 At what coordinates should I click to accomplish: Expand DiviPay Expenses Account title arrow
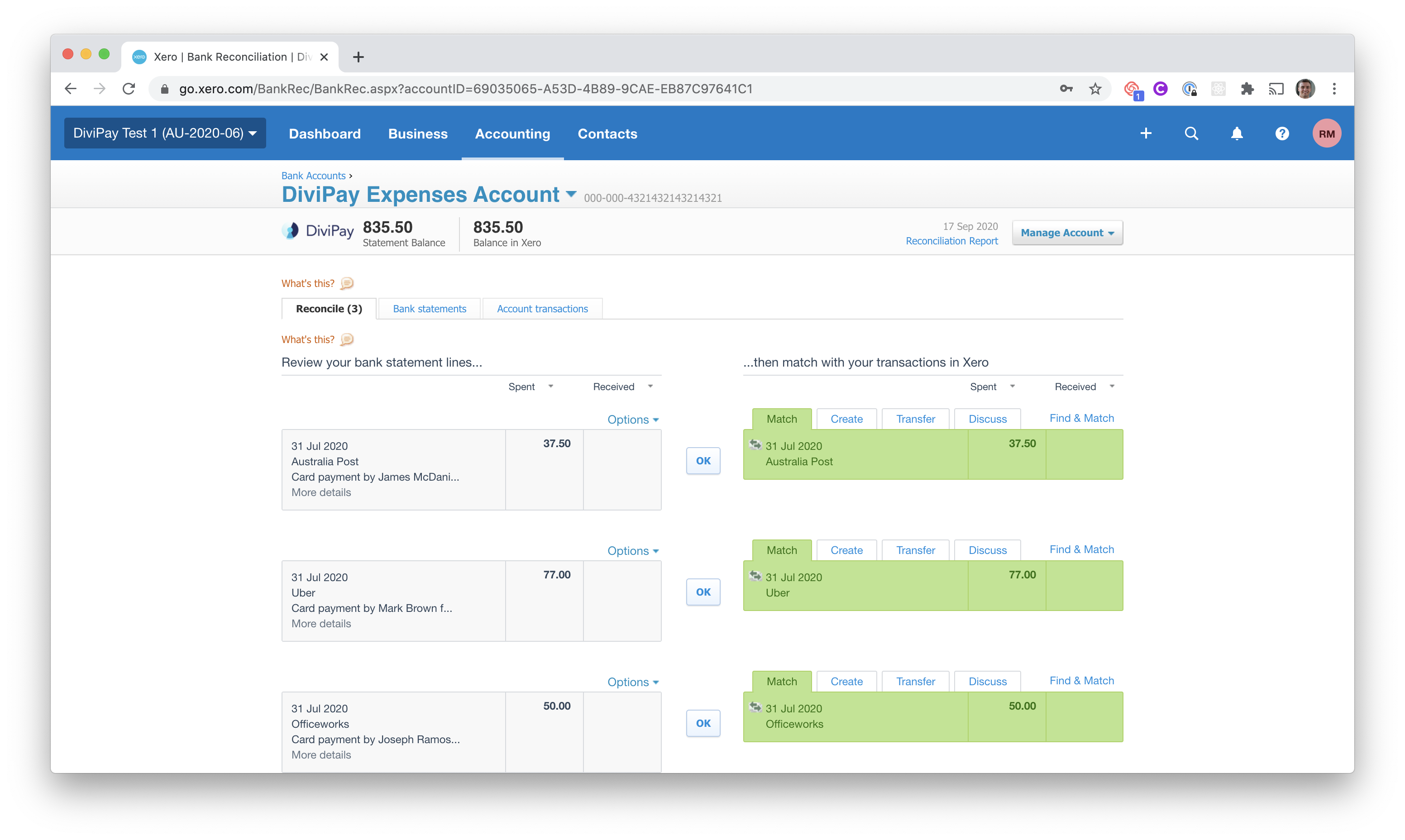571,194
